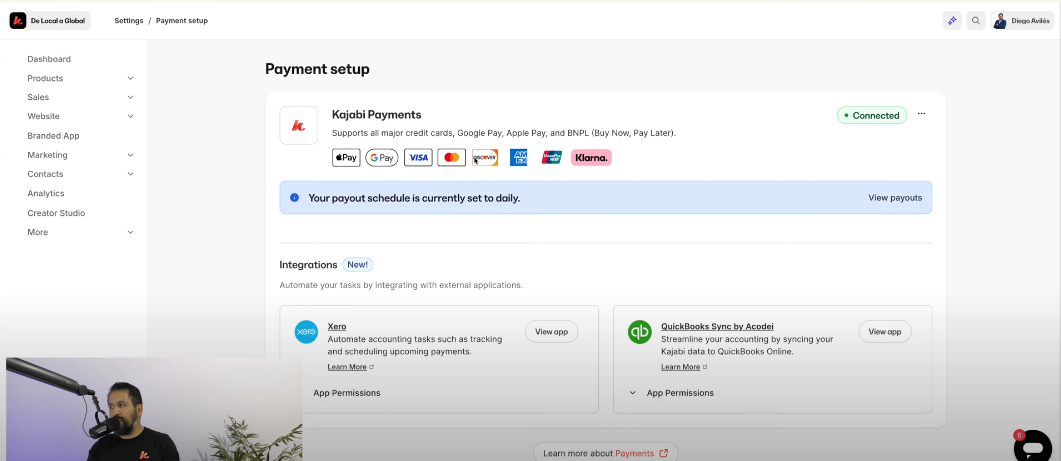Image resolution: width=1061 pixels, height=461 pixels.
Task: Expand Xero App Permissions
Action: (x=346, y=393)
